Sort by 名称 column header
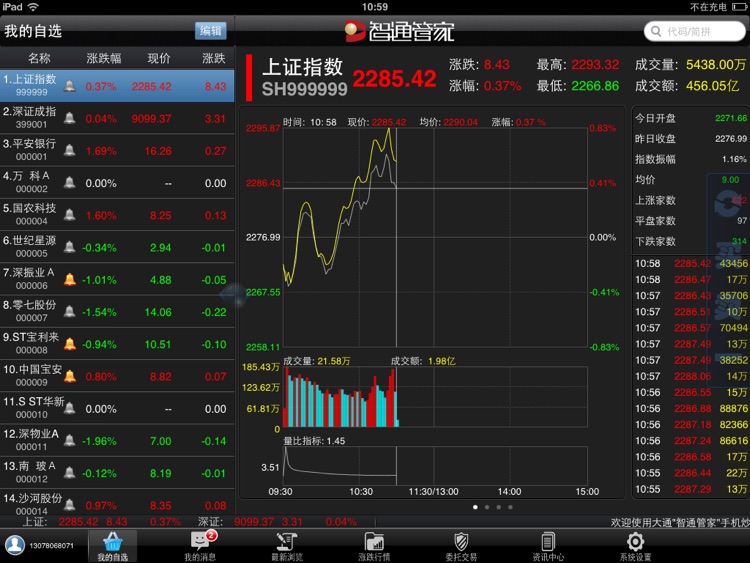Screen dimensions: 750x563 [39, 58]
